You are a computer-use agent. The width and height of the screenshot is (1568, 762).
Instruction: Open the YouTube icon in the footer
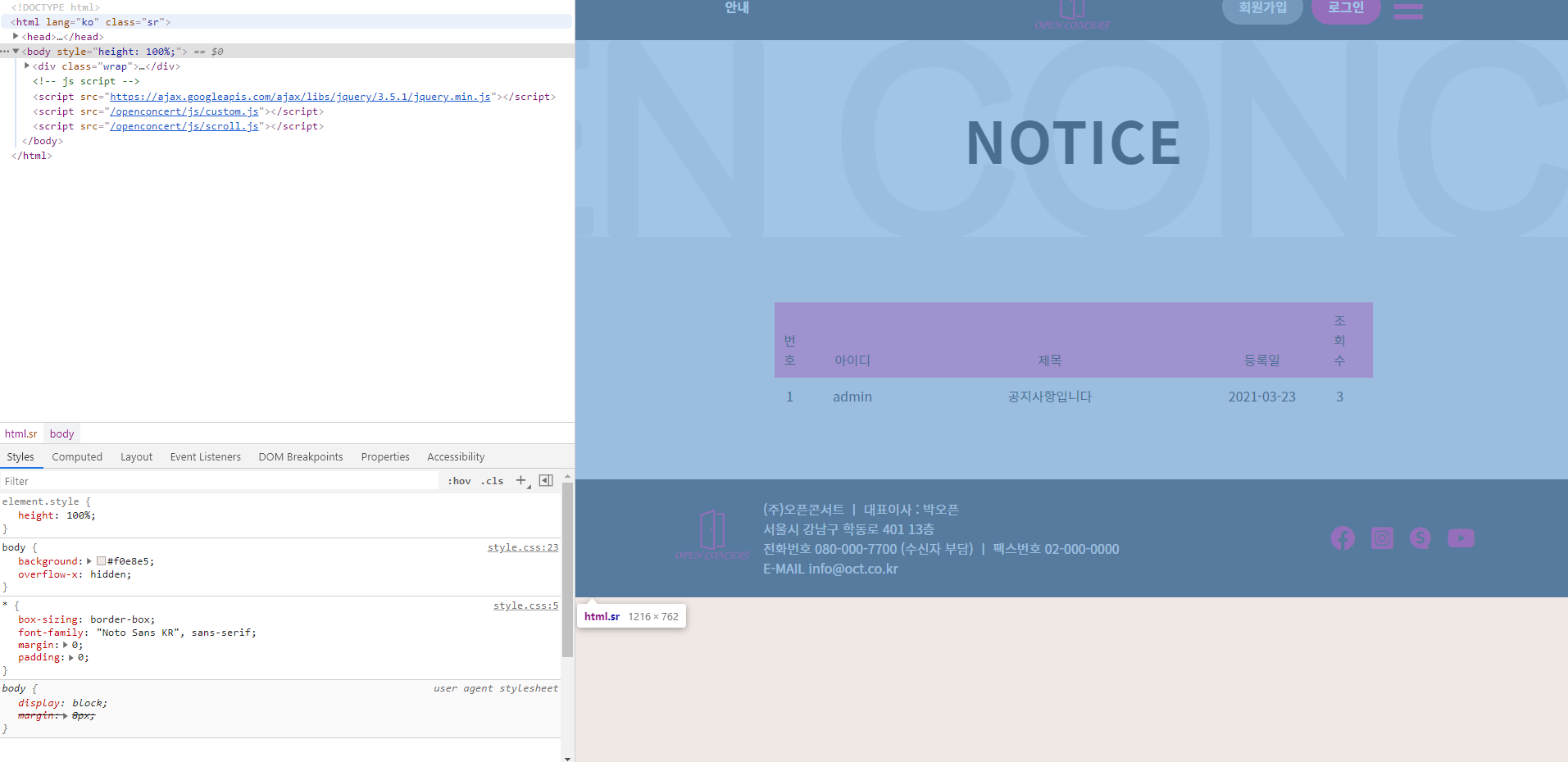[1461, 538]
